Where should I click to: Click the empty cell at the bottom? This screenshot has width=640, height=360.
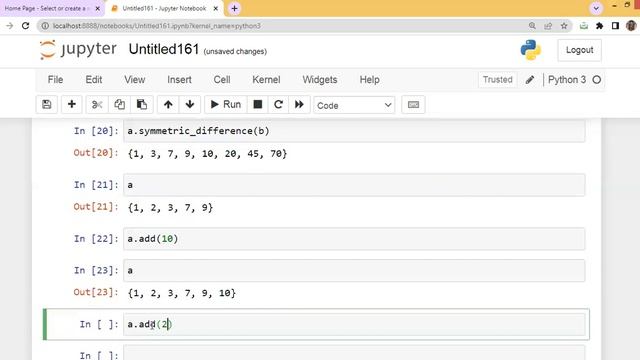pos(354,353)
